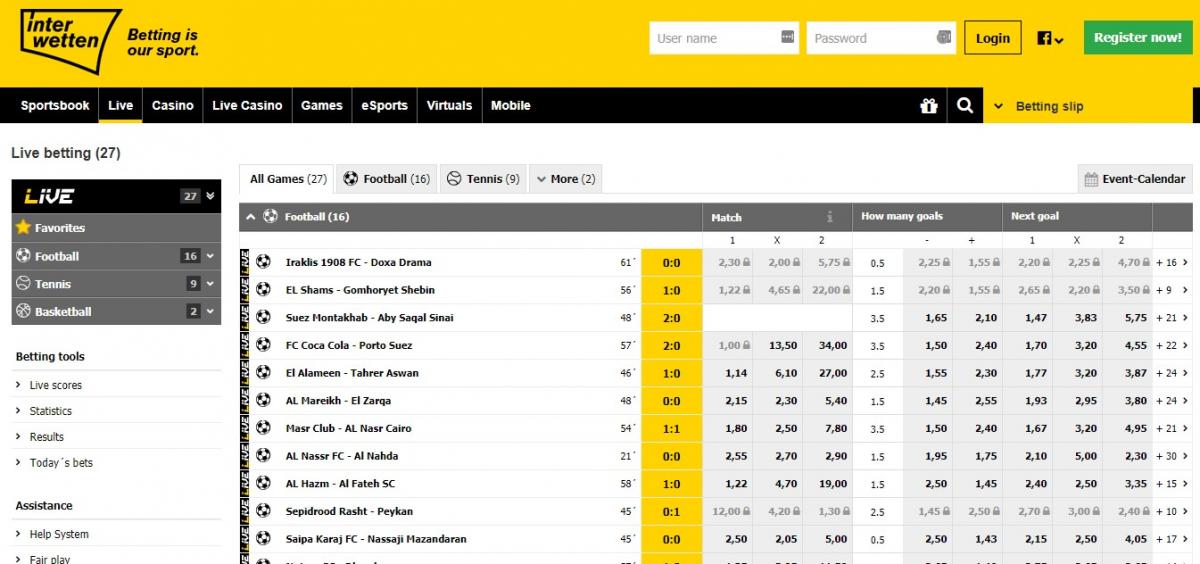Open the More (2) dropdown tab
Image resolution: width=1200 pixels, height=564 pixels.
tap(565, 179)
